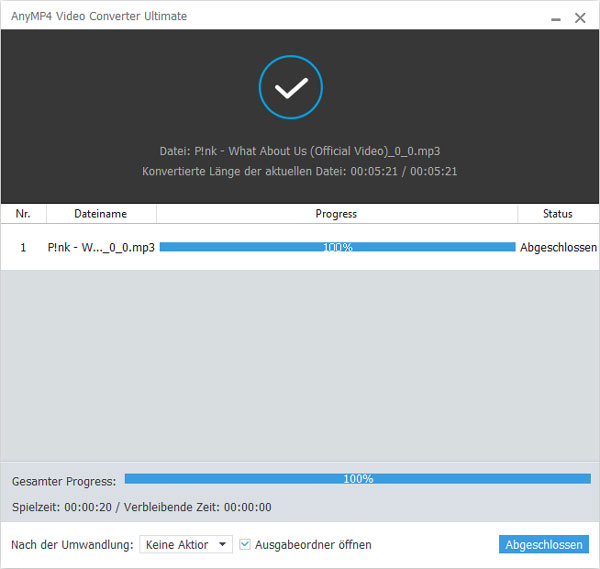
Task: Click the Gesamter Progress bar
Action: (x=358, y=478)
